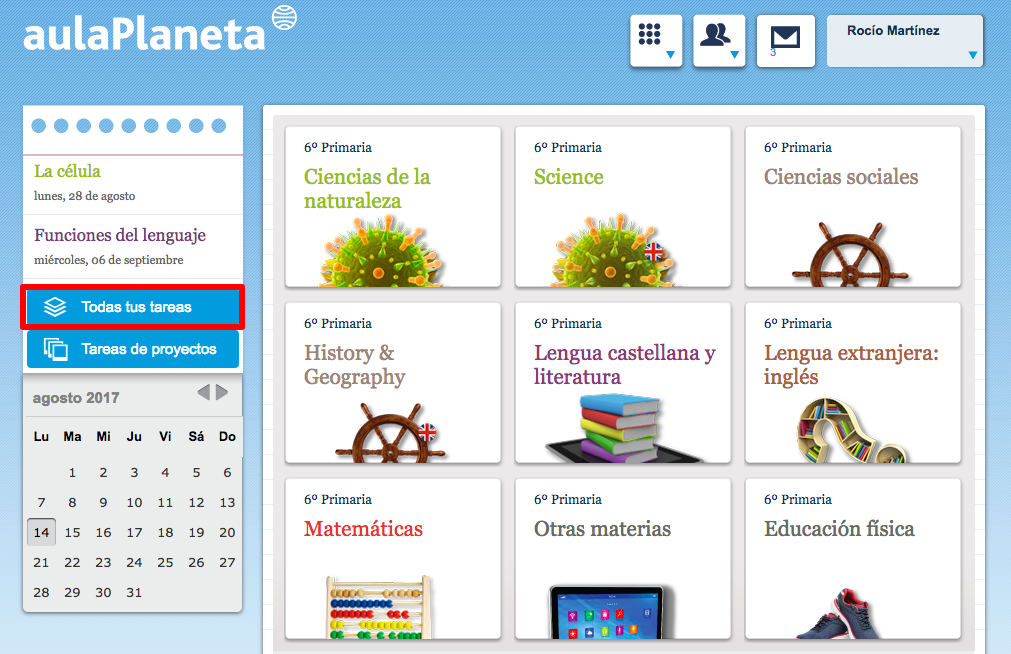
Task: Select day 28 in the calendar
Action: [x=41, y=592]
